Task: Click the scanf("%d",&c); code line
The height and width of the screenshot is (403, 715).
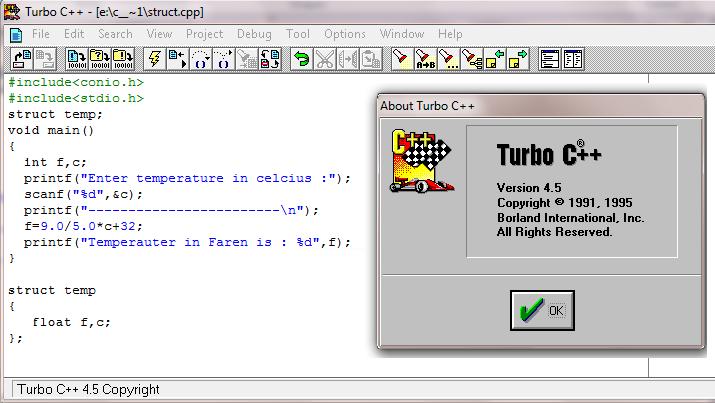Action: click(x=83, y=194)
